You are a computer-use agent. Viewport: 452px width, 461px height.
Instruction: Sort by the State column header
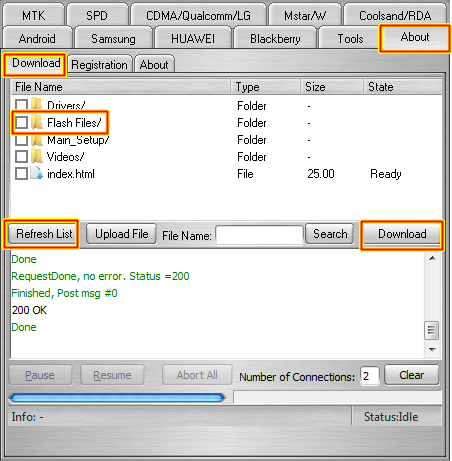pyautogui.click(x=403, y=87)
